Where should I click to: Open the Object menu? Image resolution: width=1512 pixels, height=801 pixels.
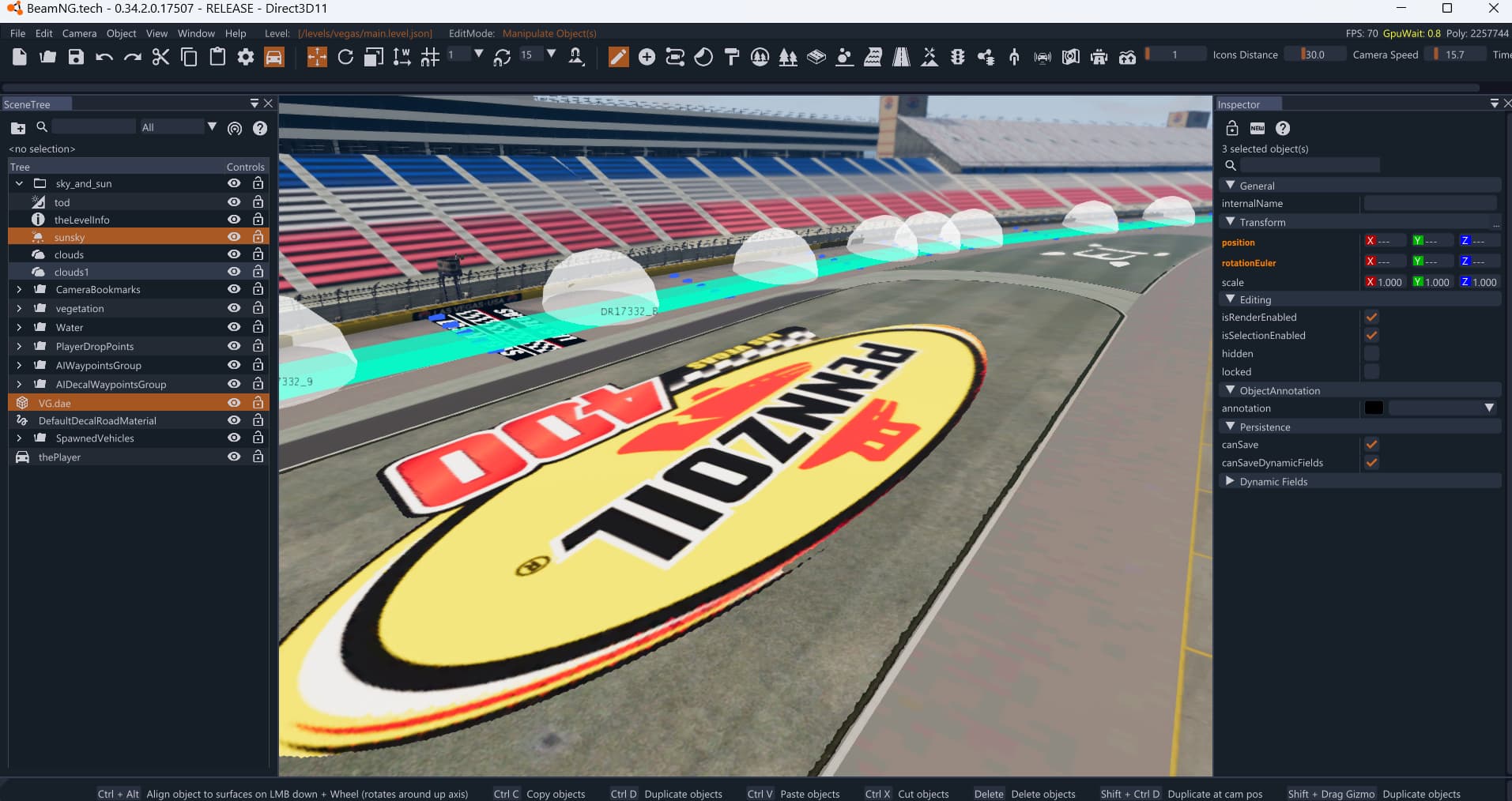click(121, 33)
